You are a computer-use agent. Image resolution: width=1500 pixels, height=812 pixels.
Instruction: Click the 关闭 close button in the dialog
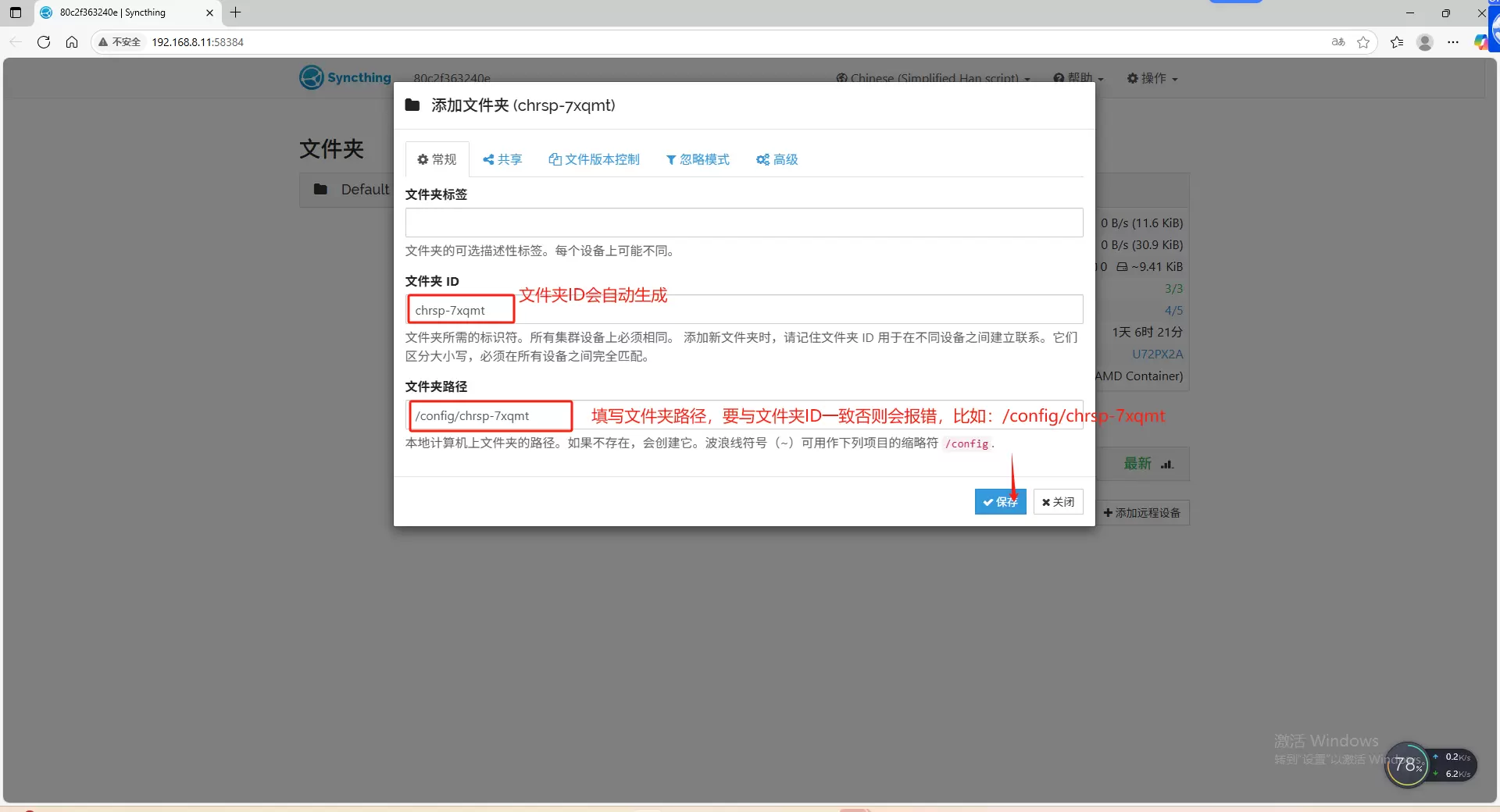pos(1058,502)
